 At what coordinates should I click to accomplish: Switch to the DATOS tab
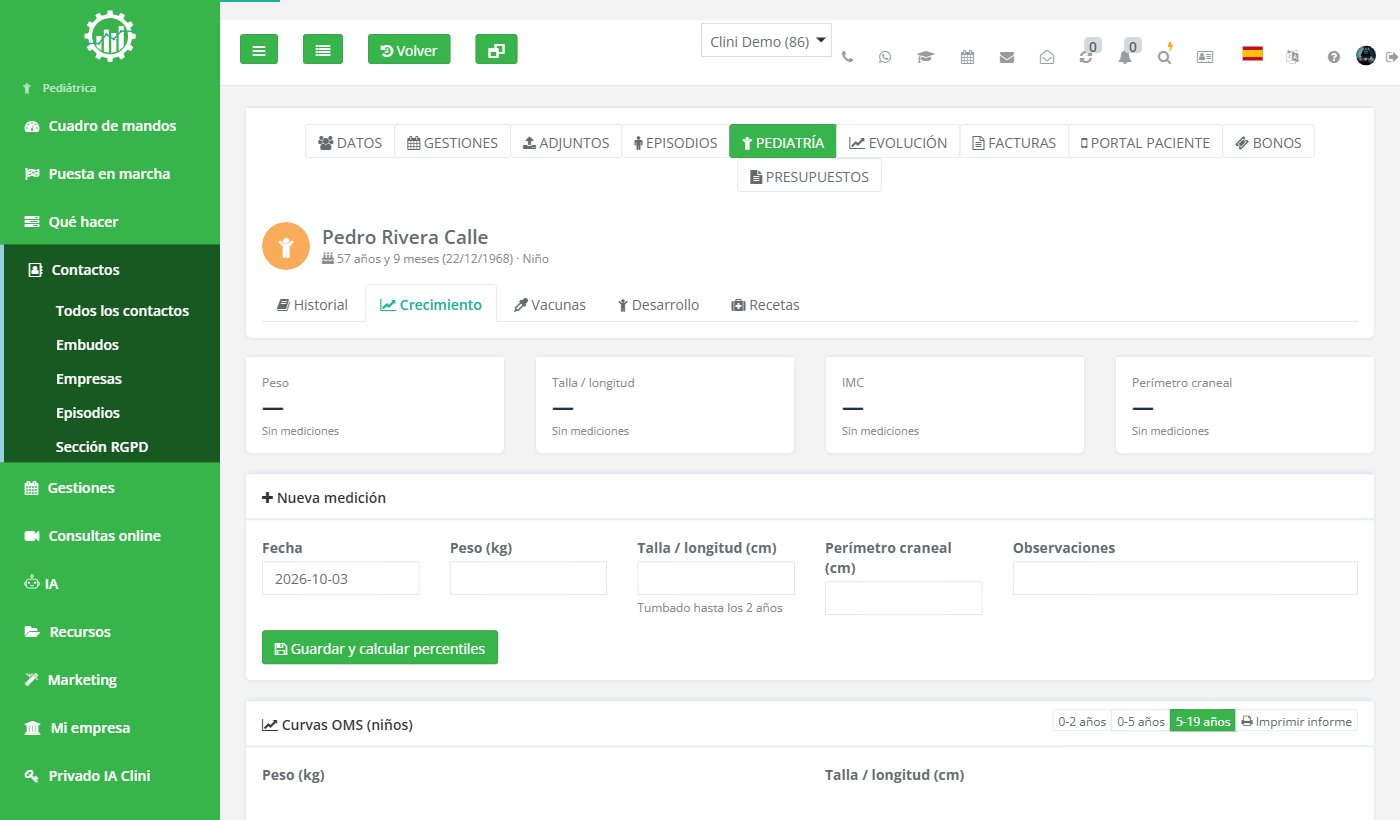(350, 142)
